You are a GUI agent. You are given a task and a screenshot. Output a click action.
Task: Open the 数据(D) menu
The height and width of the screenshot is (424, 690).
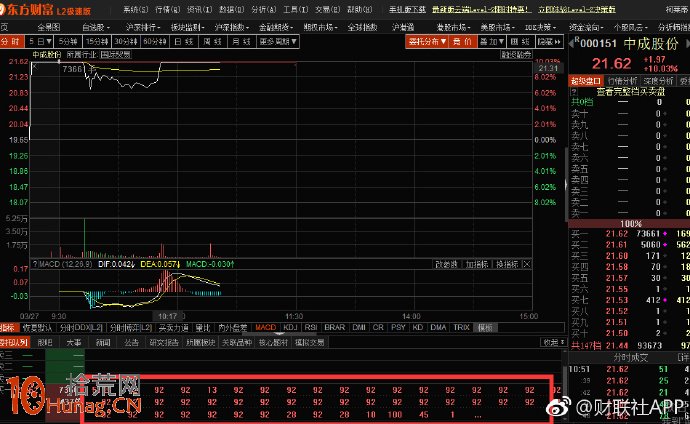[231, 9]
